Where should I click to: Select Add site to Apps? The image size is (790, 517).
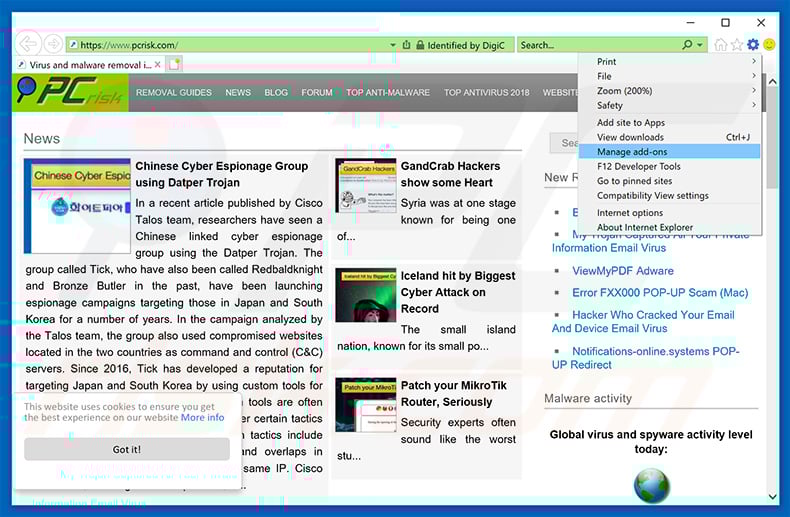(670, 122)
